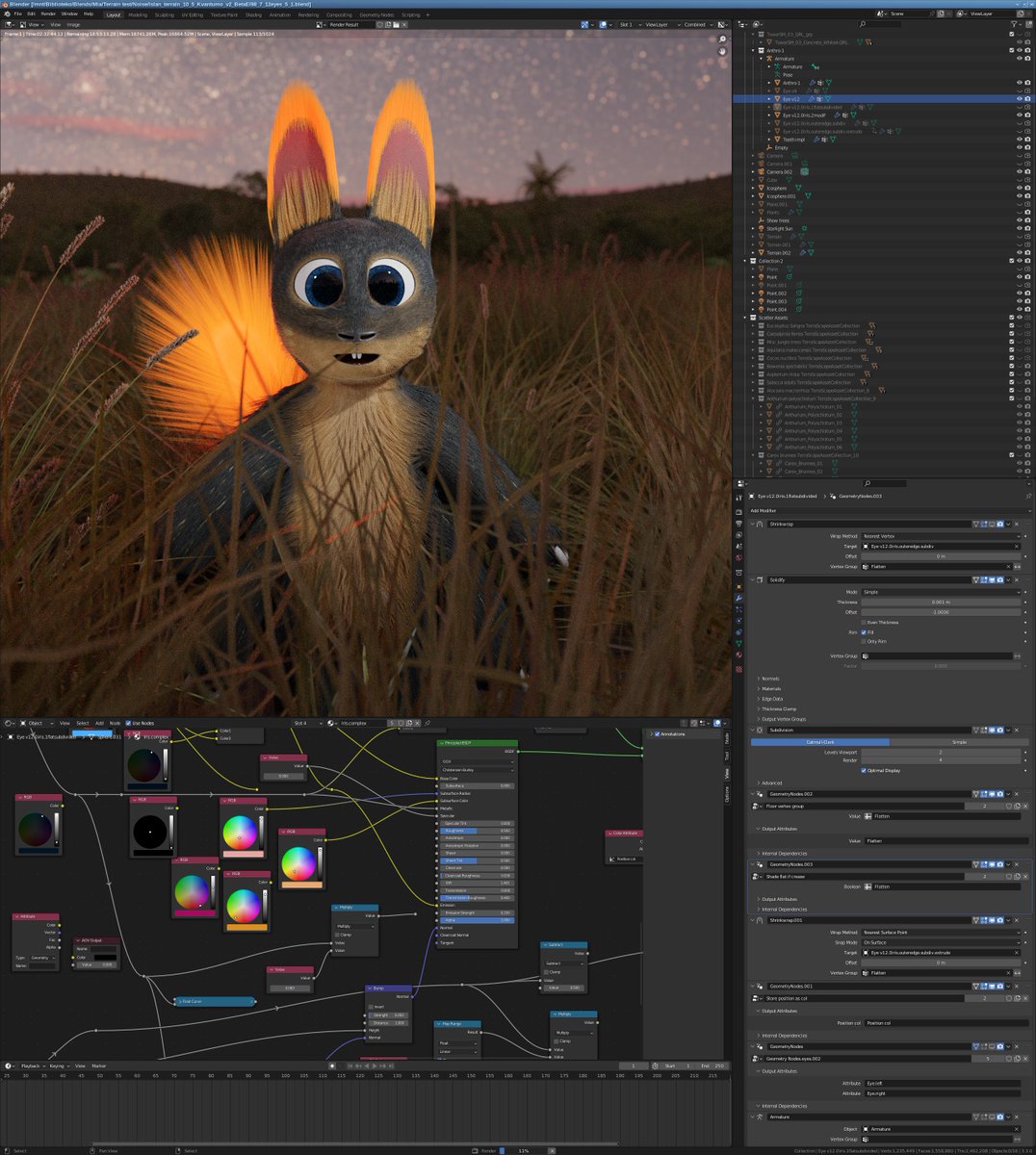Viewport: 1036px width, 1155px height.
Task: Pin the properties editor context
Action: [1028, 496]
